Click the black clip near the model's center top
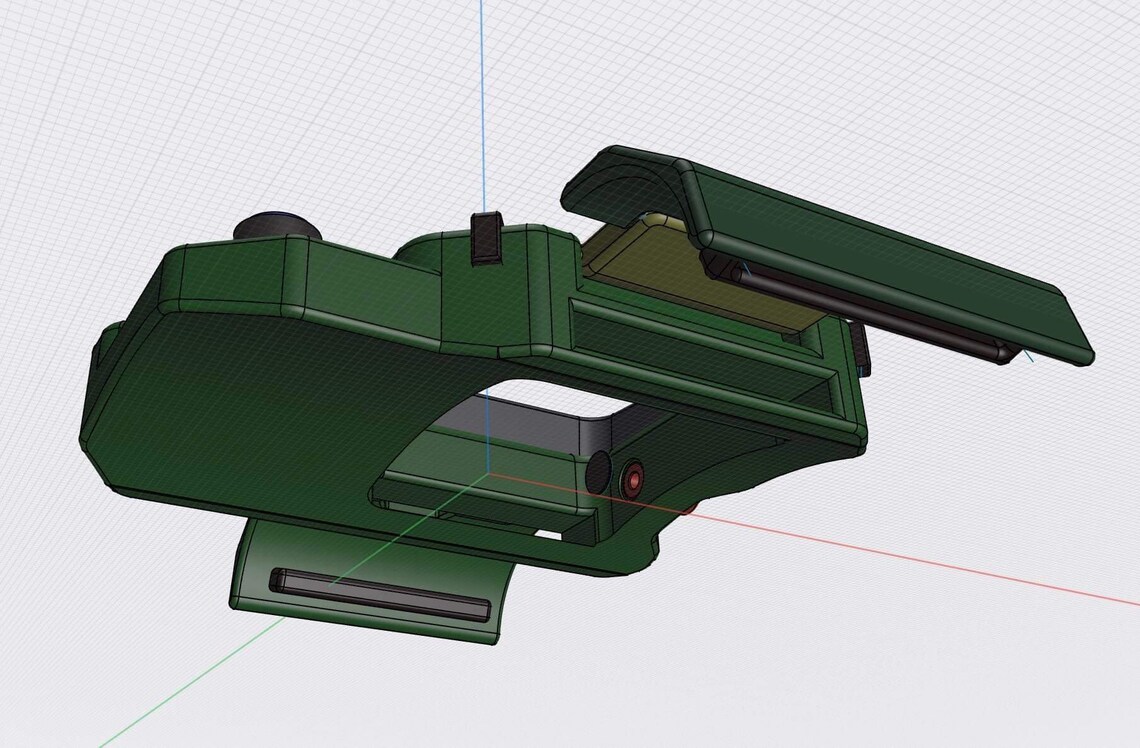This screenshot has height=748, width=1140. click(x=484, y=240)
